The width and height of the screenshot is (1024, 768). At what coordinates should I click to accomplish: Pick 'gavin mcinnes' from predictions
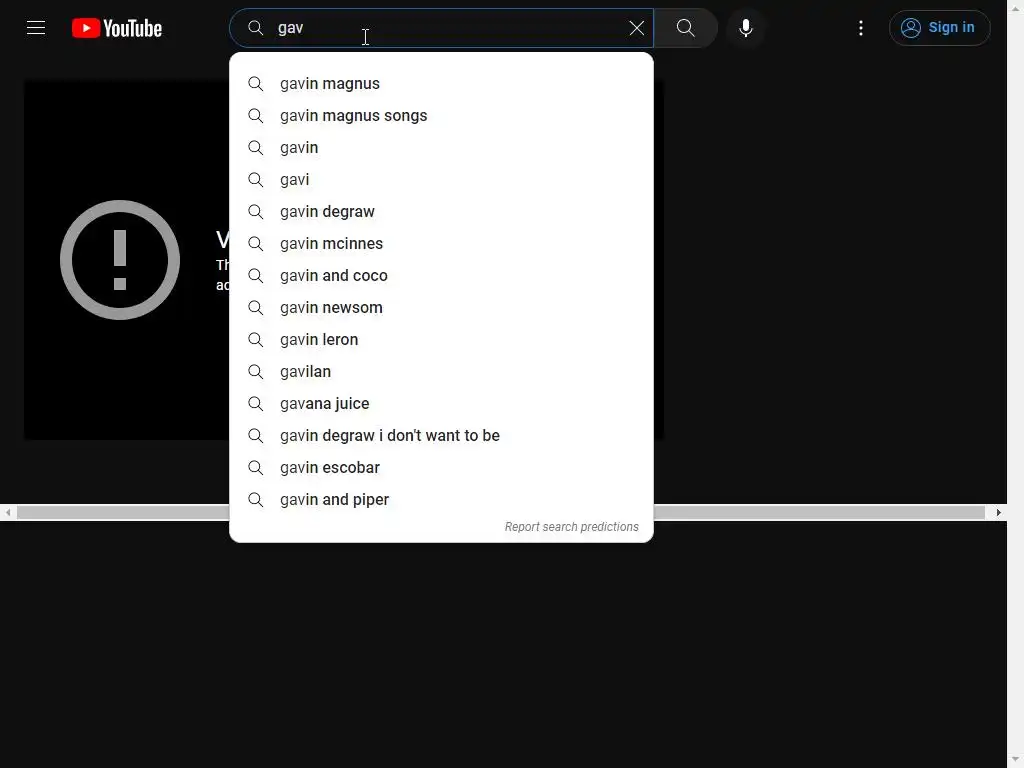click(441, 244)
